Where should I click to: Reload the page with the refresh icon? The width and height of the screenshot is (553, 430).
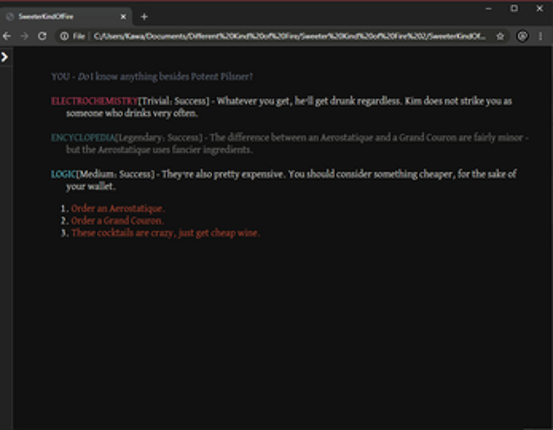42,36
